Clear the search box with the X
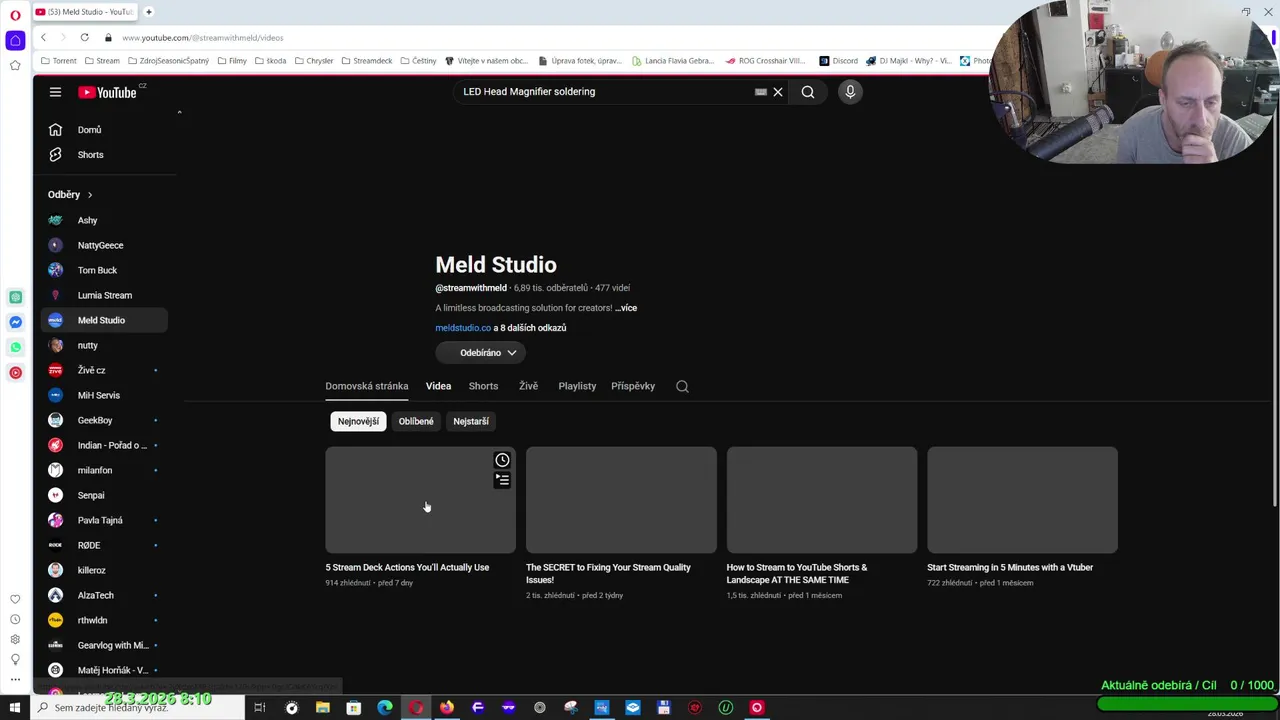The height and width of the screenshot is (720, 1280). 778,92
